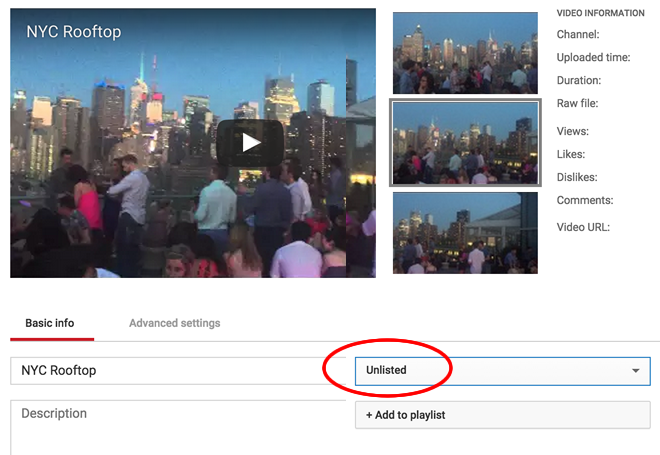This screenshot has width=660, height=455.
Task: Click the privacy dropdown arrow
Action: click(636, 371)
